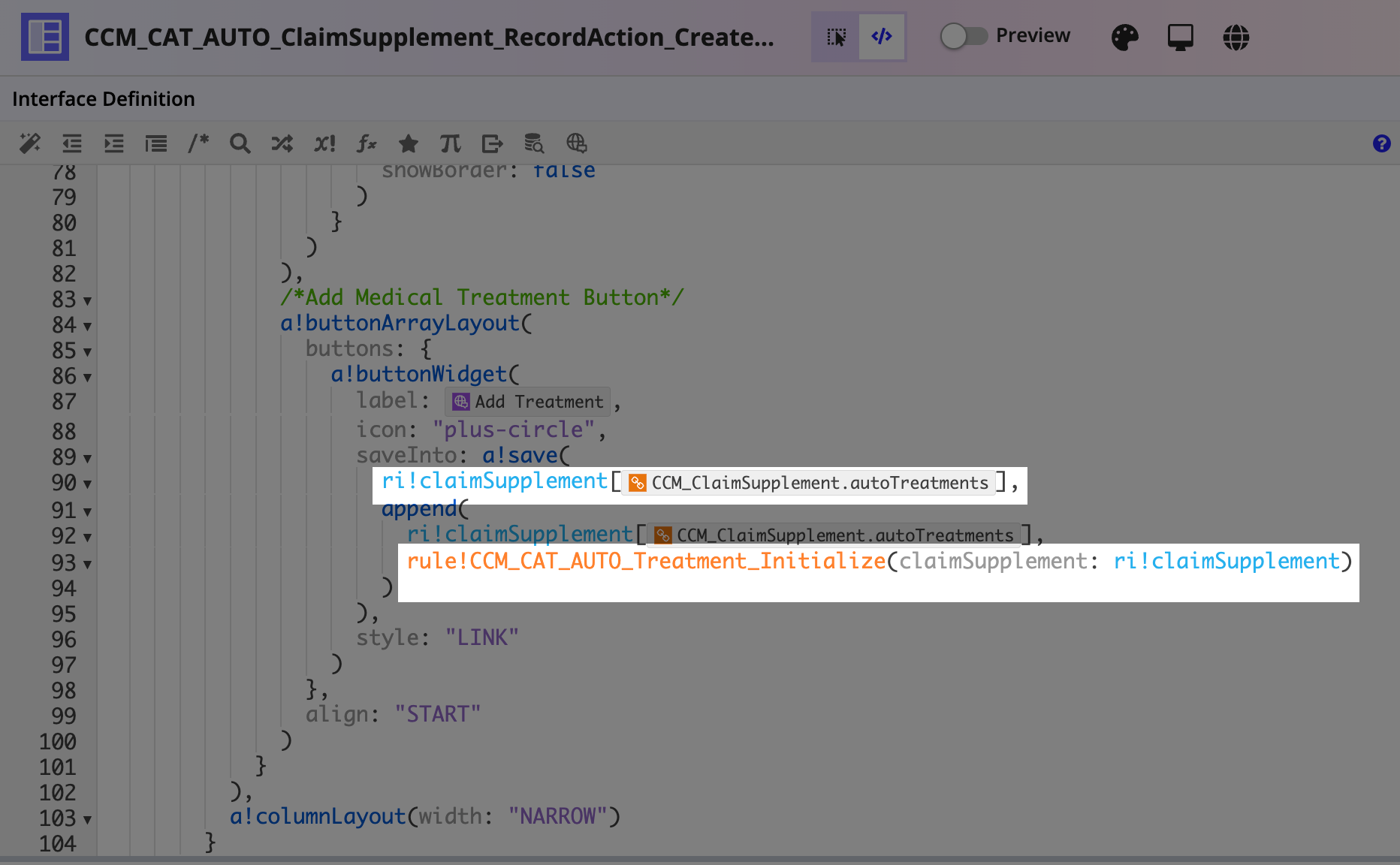
Task: Click the indent code icon
Action: tap(114, 143)
